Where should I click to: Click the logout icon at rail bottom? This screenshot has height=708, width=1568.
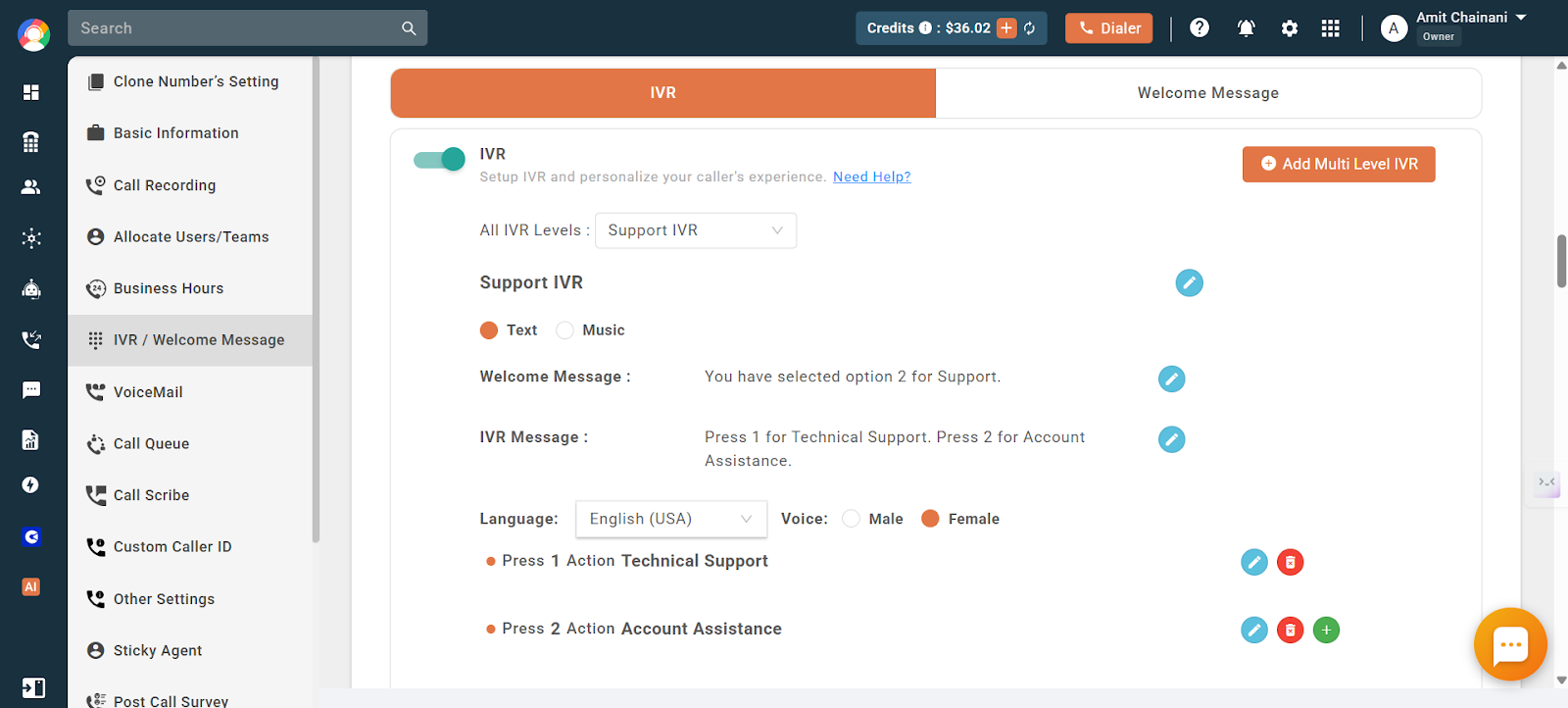(33, 687)
